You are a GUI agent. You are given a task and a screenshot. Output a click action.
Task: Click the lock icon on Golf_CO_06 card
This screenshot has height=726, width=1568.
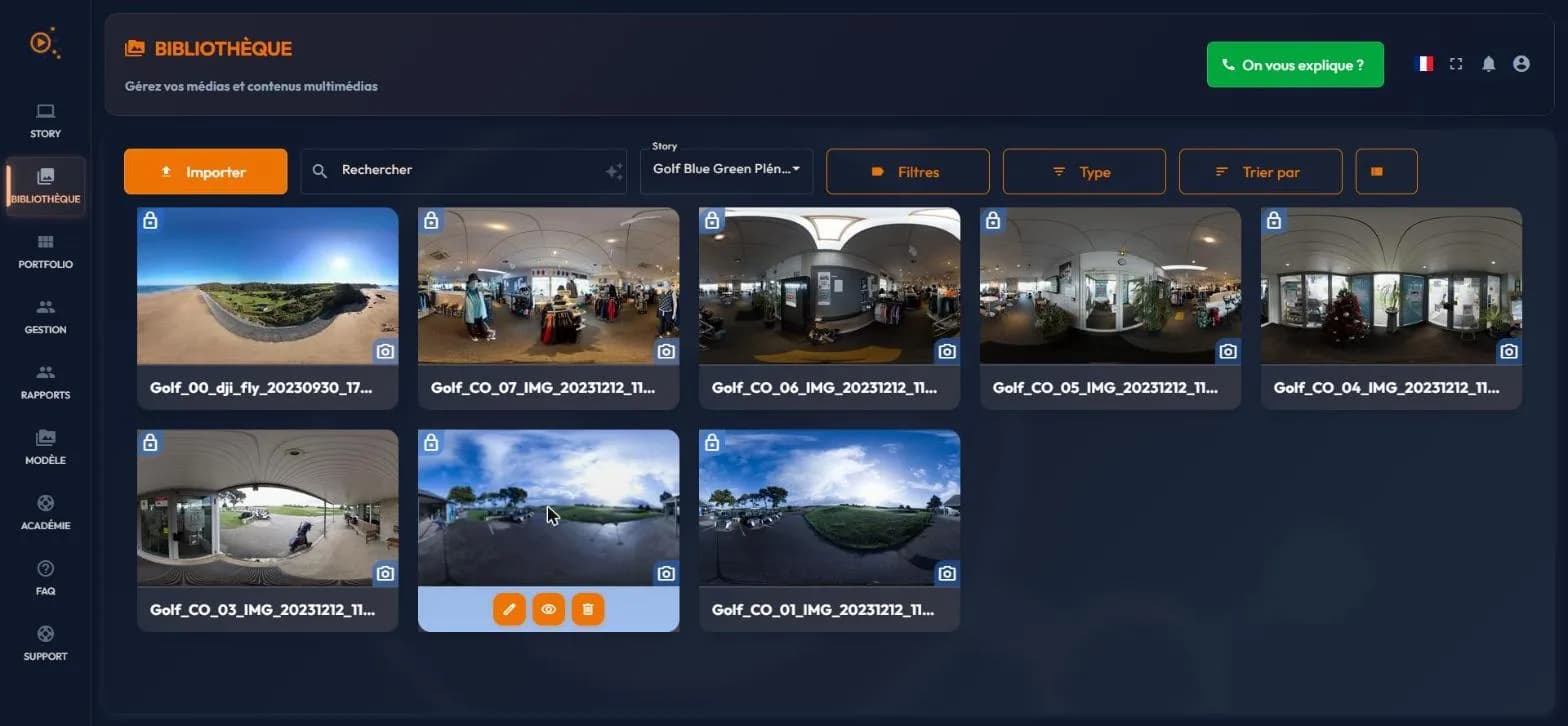pyautogui.click(x=712, y=220)
